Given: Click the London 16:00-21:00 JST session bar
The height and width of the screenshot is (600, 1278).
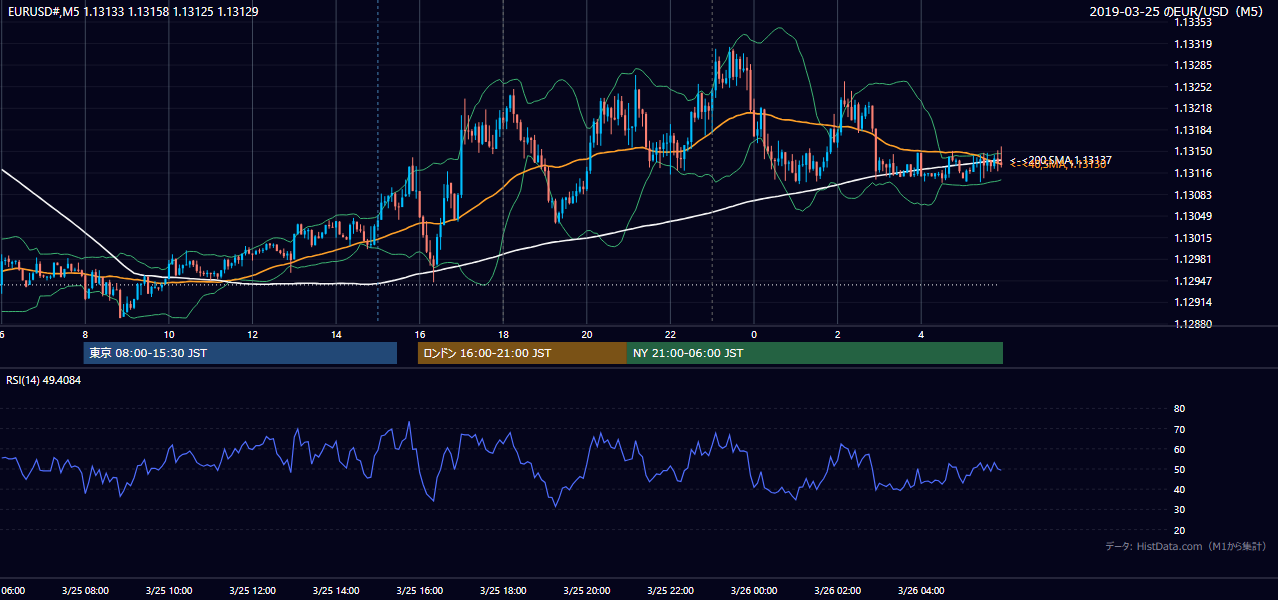Looking at the screenshot, I should pyautogui.click(x=522, y=353).
